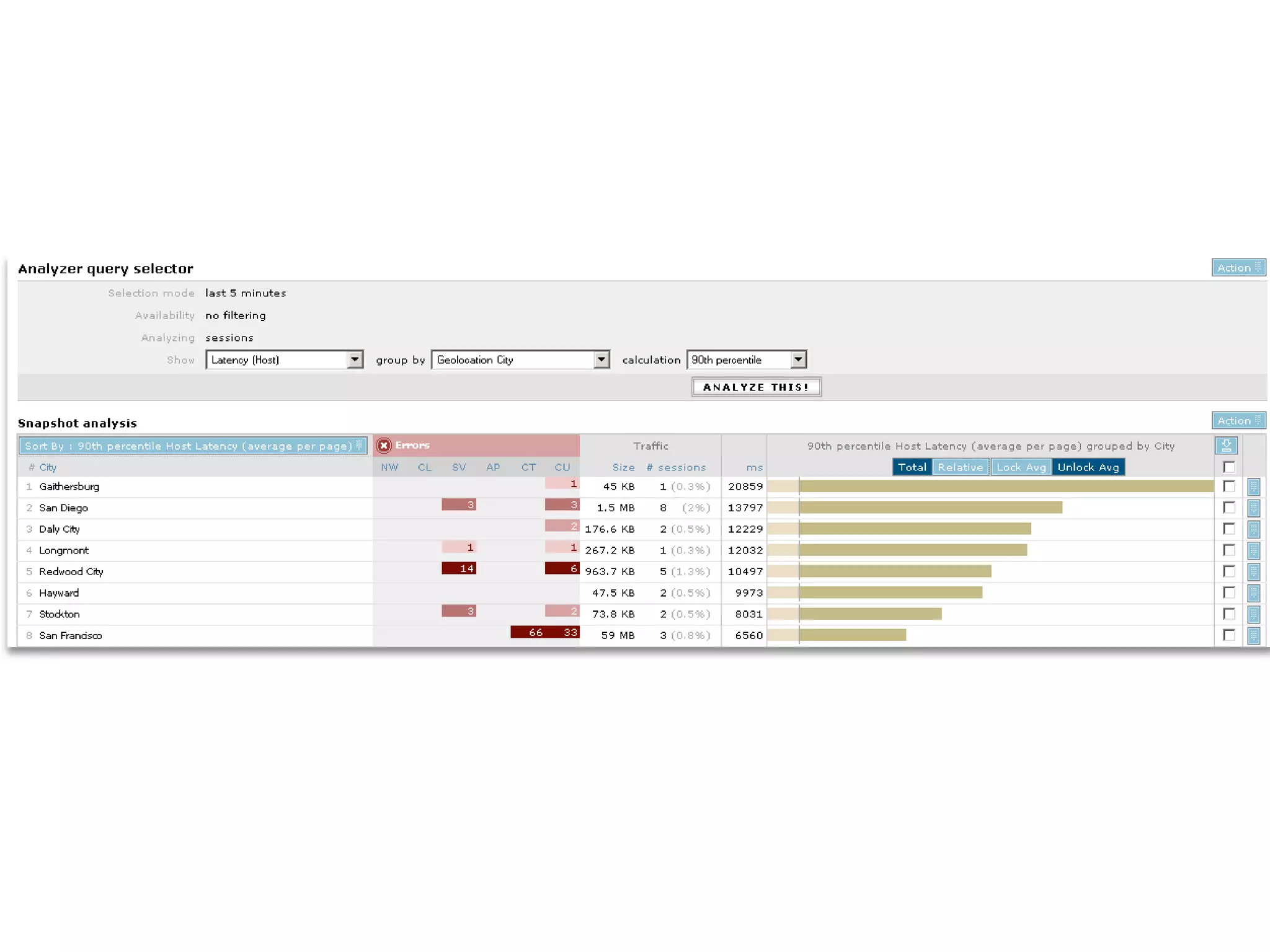Toggle the select-all checkbox in header
Image resolution: width=1270 pixels, height=952 pixels.
(1228, 467)
